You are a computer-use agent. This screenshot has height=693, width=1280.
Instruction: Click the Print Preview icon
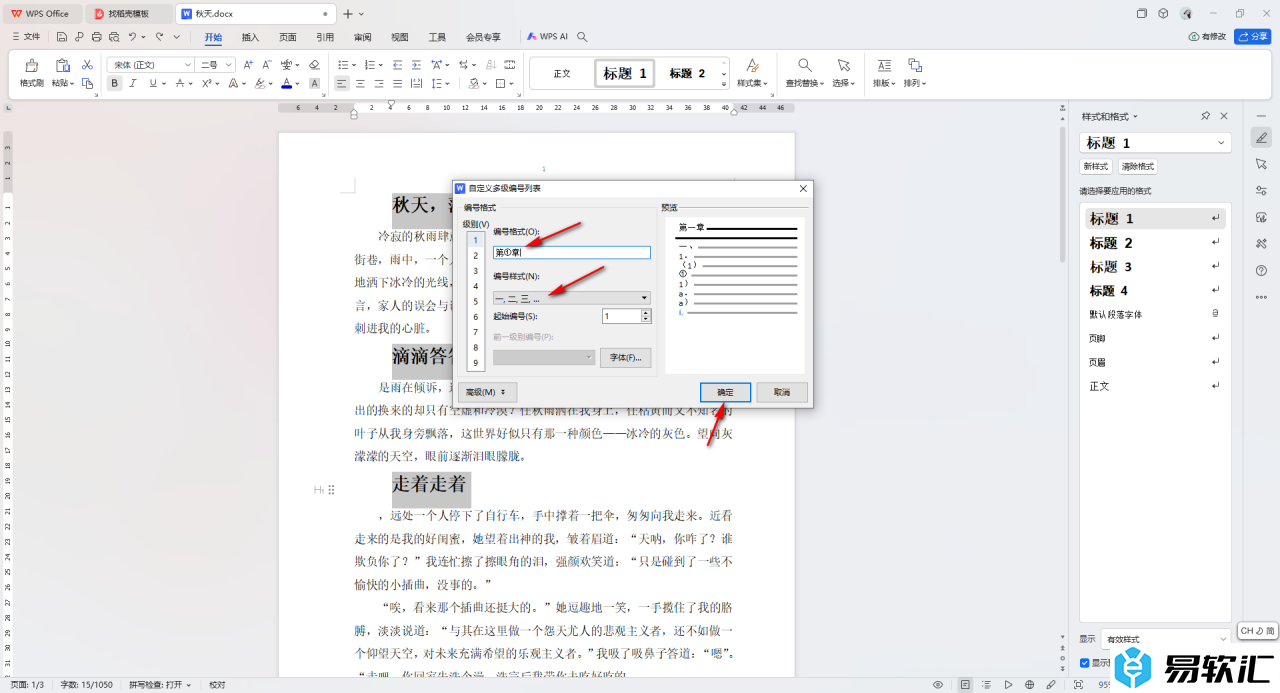pyautogui.click(x=114, y=37)
